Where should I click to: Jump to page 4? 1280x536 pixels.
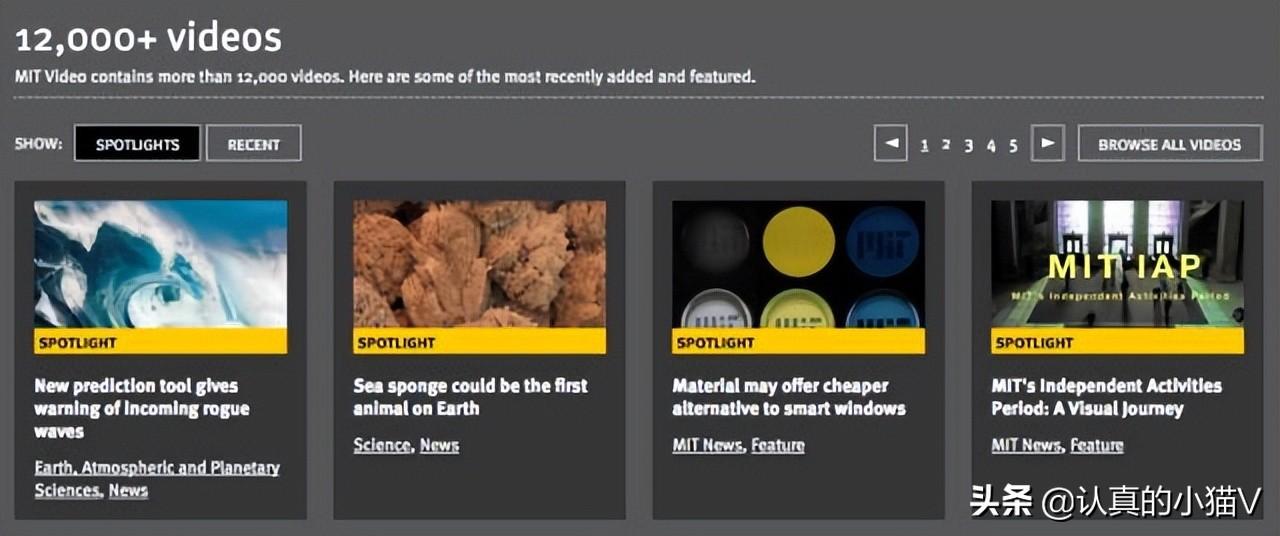991,146
